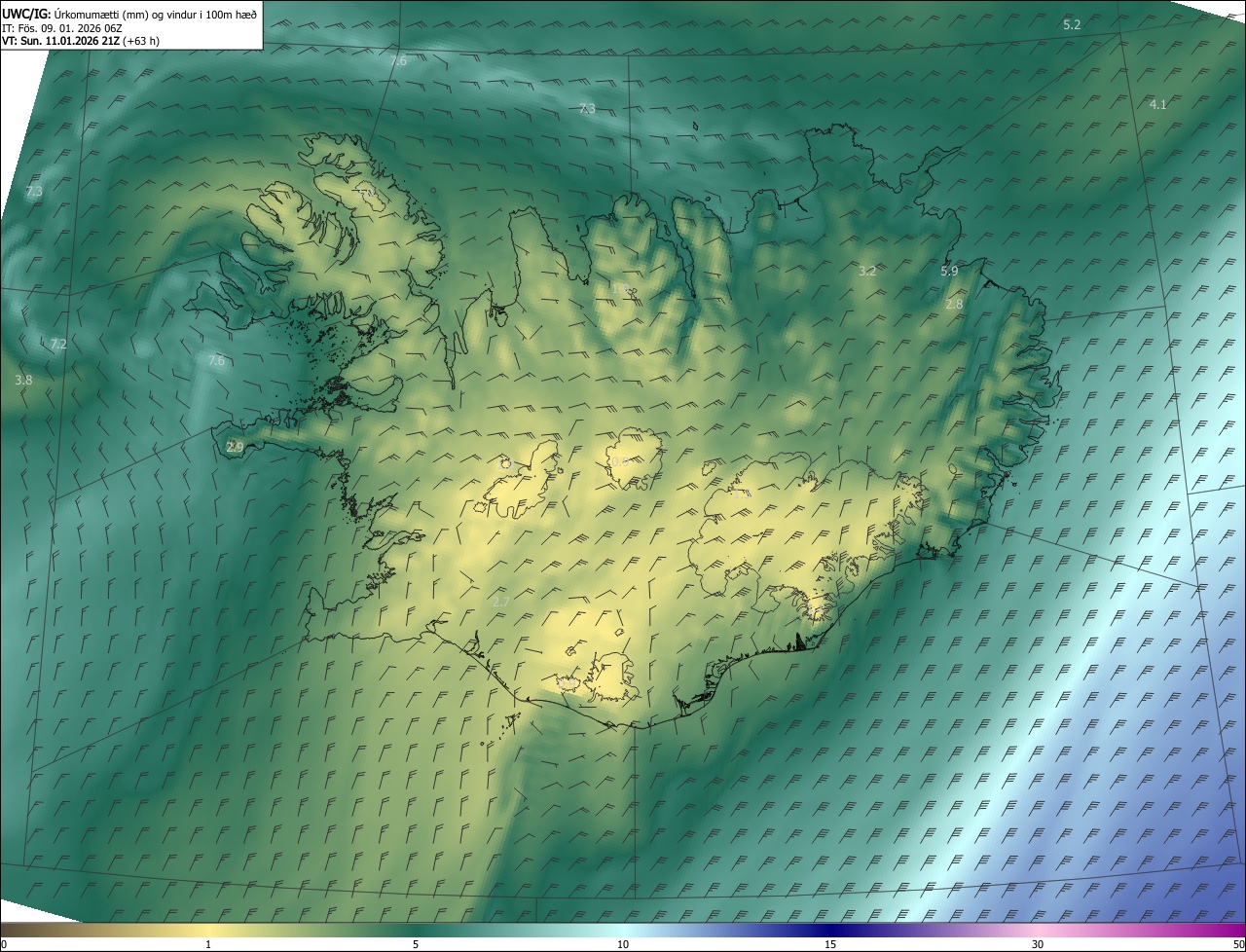Click the initial time line 'IT: Fös. 09. 01. 2026 06Z'
The height and width of the screenshot is (952, 1246).
(61, 27)
